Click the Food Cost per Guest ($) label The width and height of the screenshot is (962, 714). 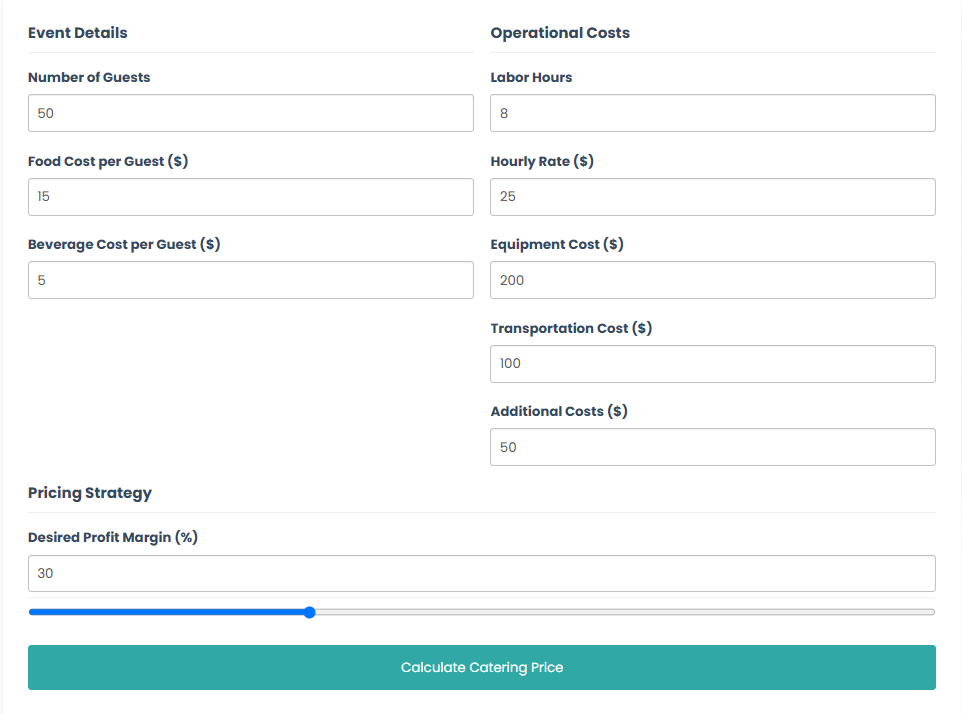108,161
